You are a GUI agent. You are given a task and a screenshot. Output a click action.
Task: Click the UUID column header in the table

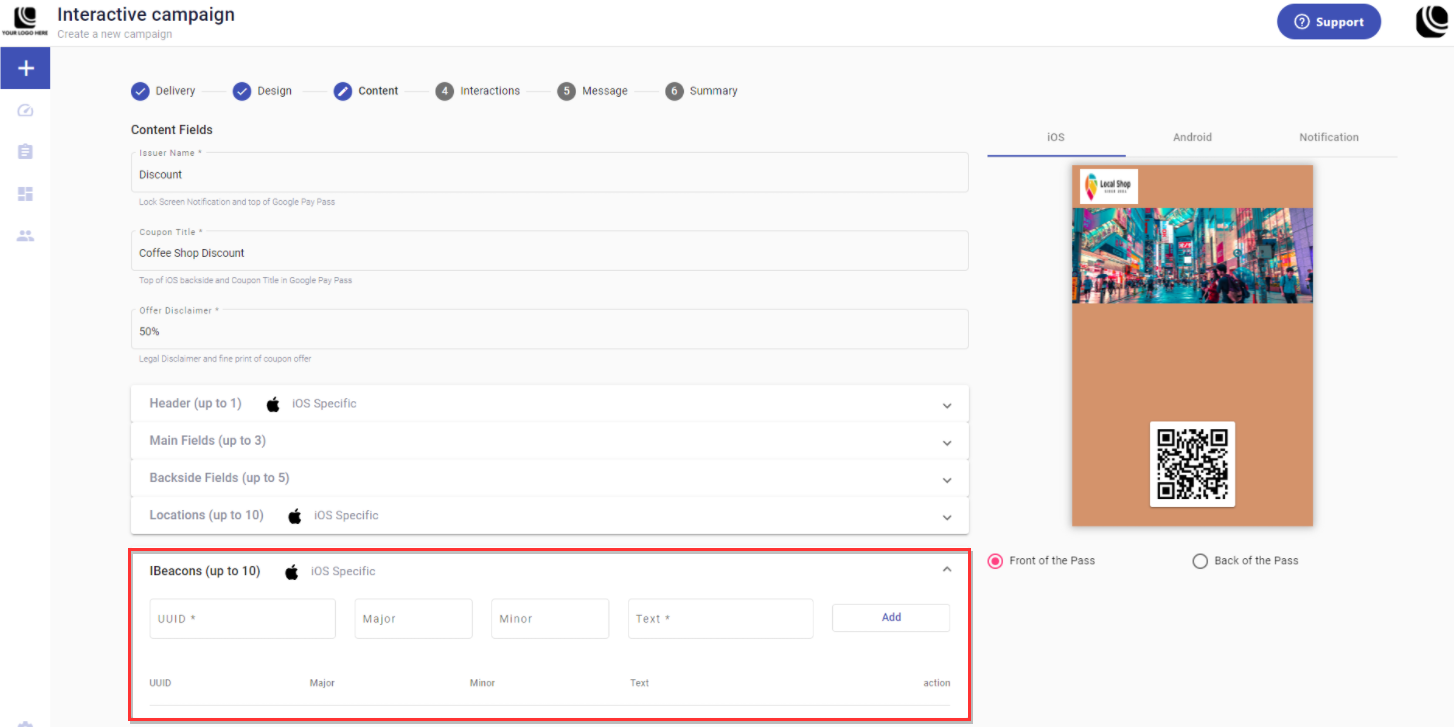click(160, 683)
